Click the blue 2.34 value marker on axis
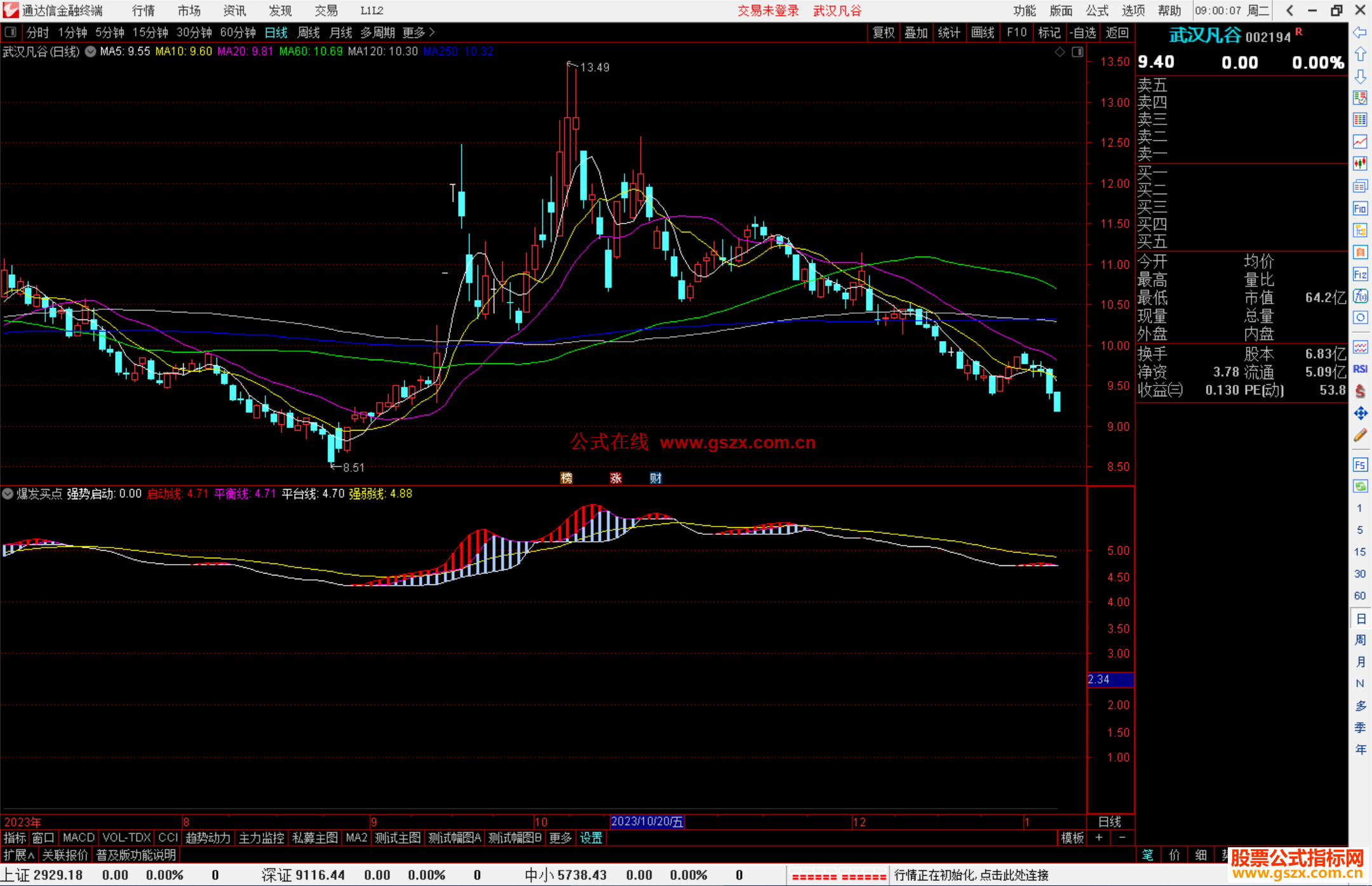Viewport: 1372px width, 886px height. point(1110,680)
